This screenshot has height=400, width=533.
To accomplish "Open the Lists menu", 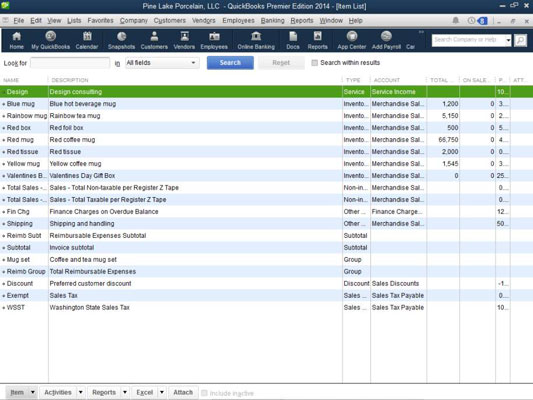I will [74, 20].
